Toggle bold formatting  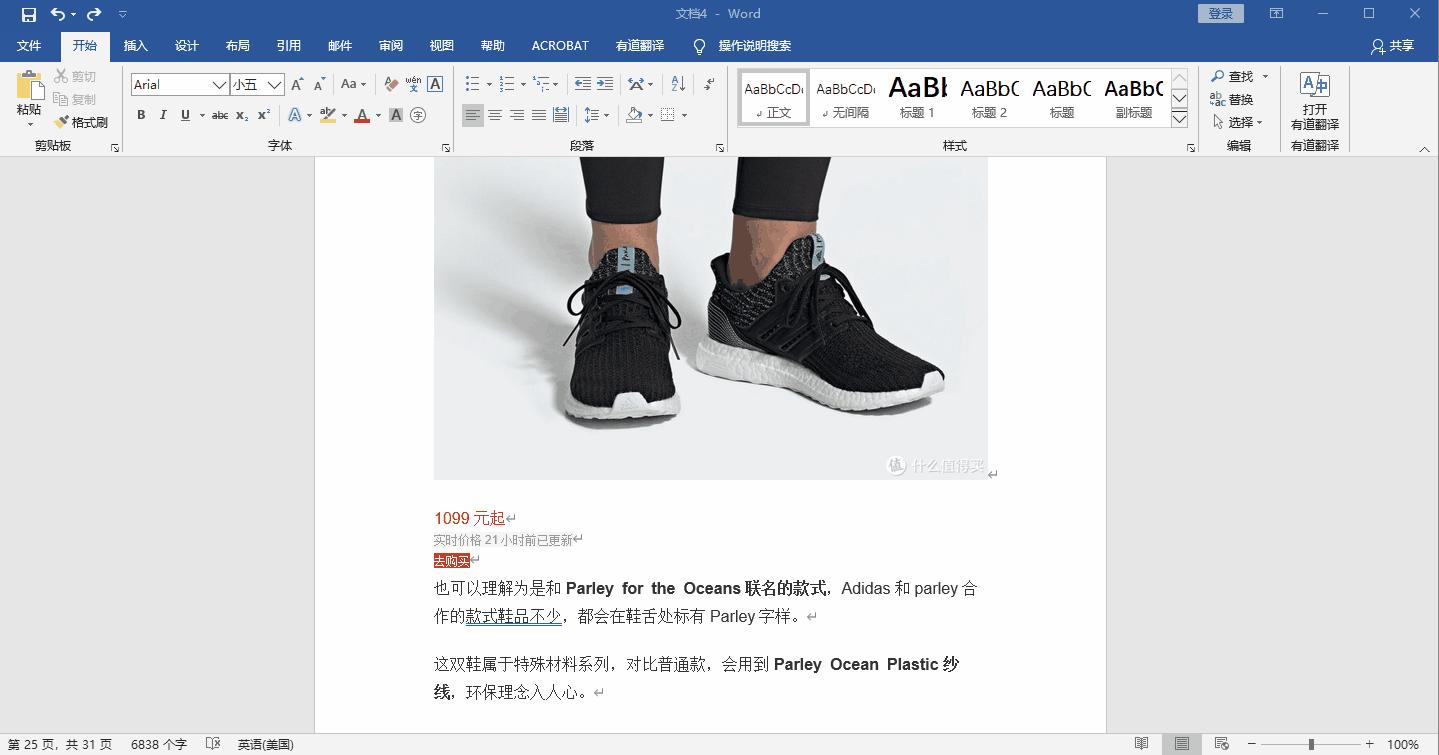tap(140, 115)
